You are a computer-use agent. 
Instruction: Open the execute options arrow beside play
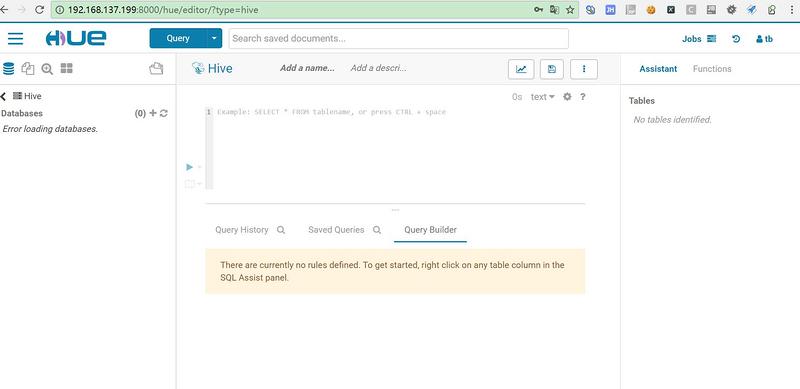(199, 167)
